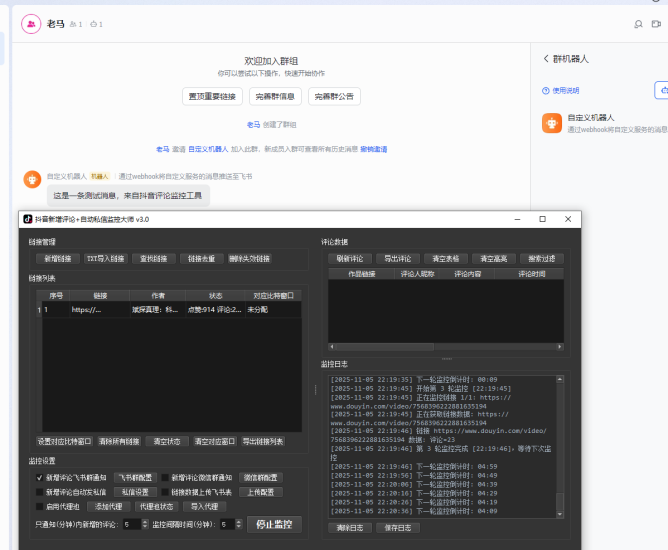Viewport: 668px width, 550px height.
Task: Sort by 评论人昵称 column header
Action: (x=417, y=274)
